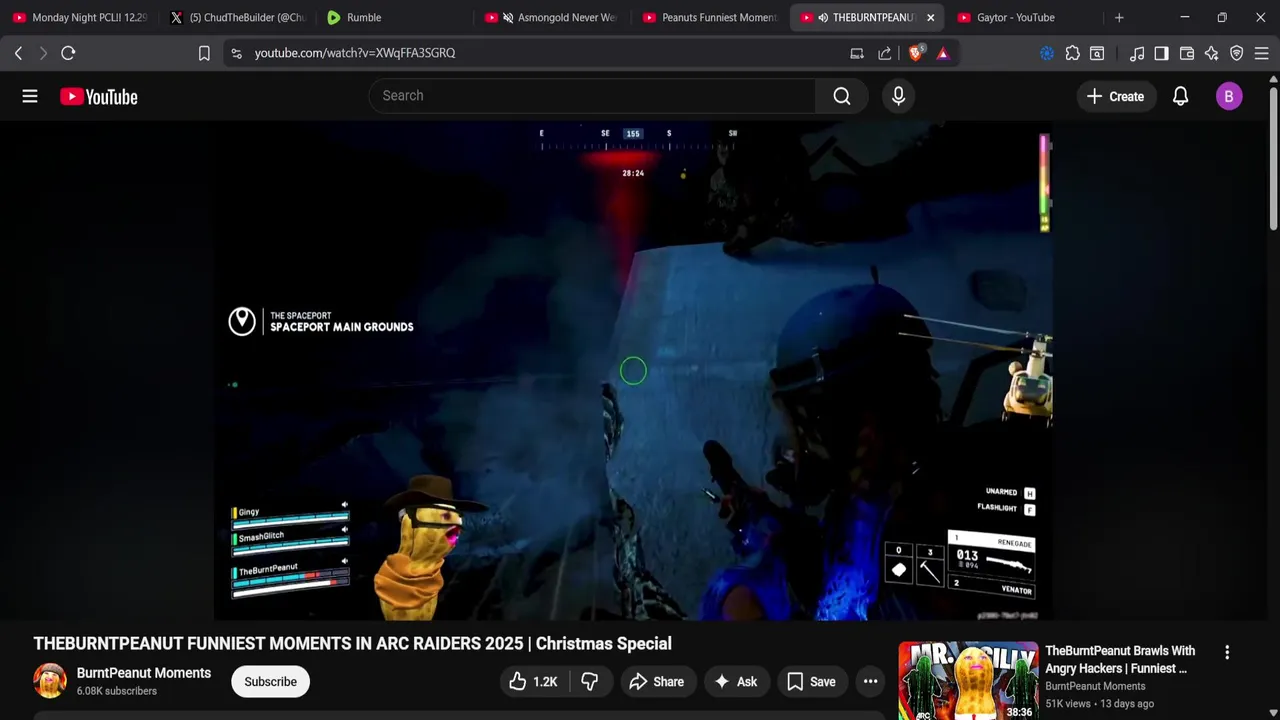Screen dimensions: 1280x720
Task: Click the page search toolbar icon
Action: tap(1097, 53)
